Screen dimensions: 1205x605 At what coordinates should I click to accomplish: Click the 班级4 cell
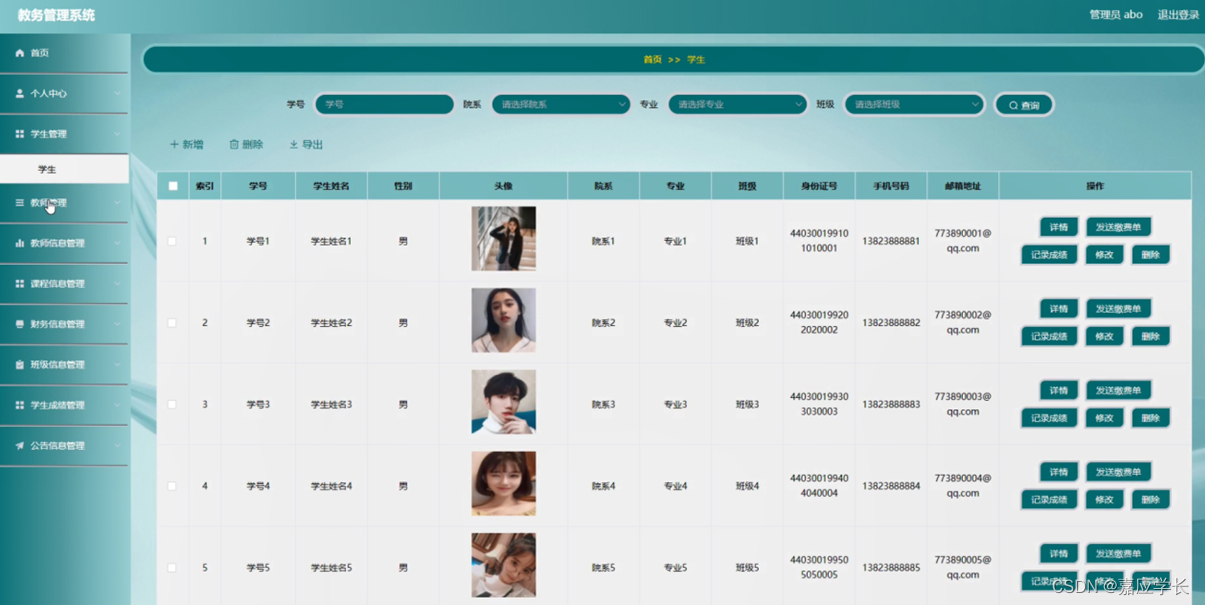747,486
